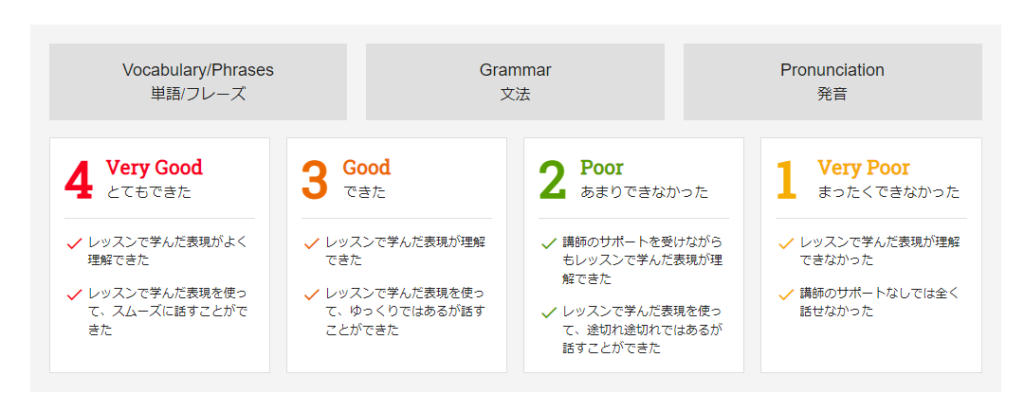The width and height of the screenshot is (1024, 411).
Task: Click the yellow number 1 rating
Action: [787, 180]
